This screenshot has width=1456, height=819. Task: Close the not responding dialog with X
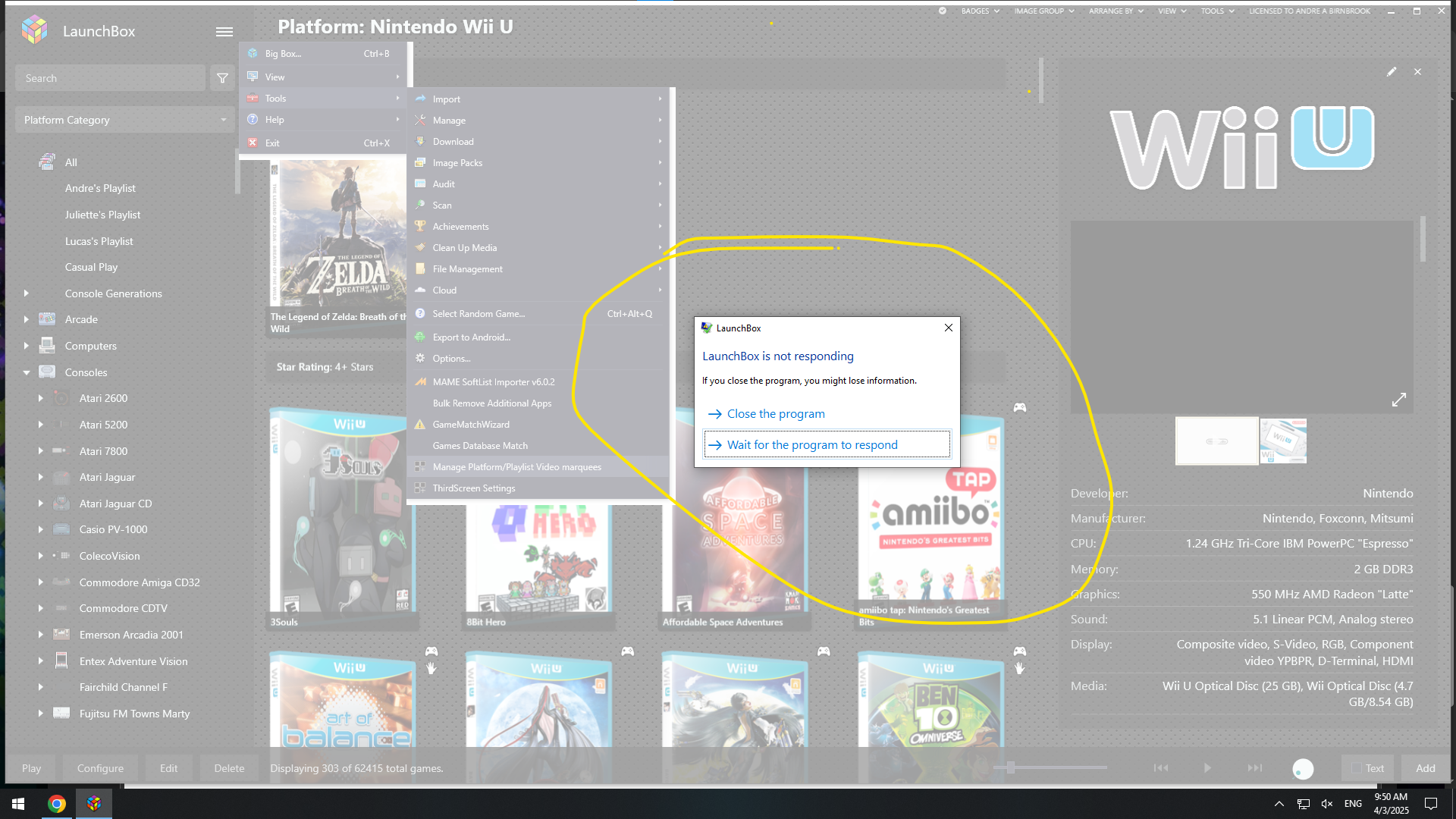pos(948,328)
